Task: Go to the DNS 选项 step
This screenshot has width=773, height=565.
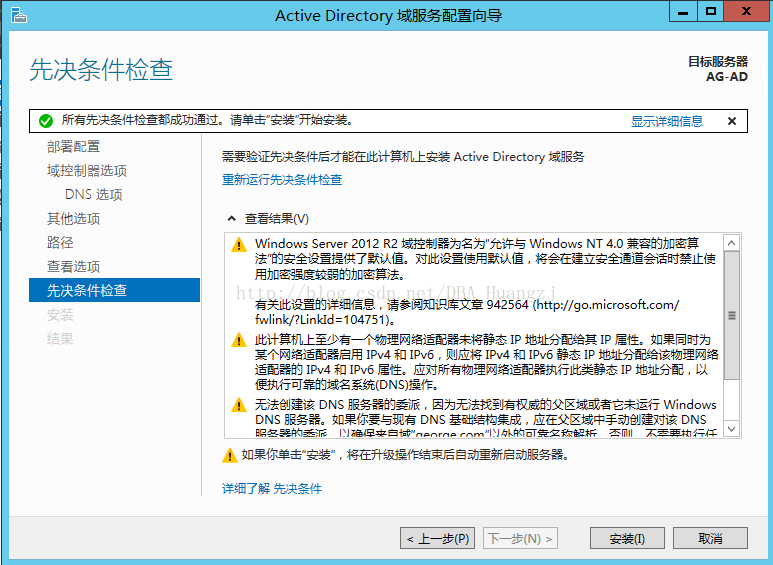Action: 94,194
